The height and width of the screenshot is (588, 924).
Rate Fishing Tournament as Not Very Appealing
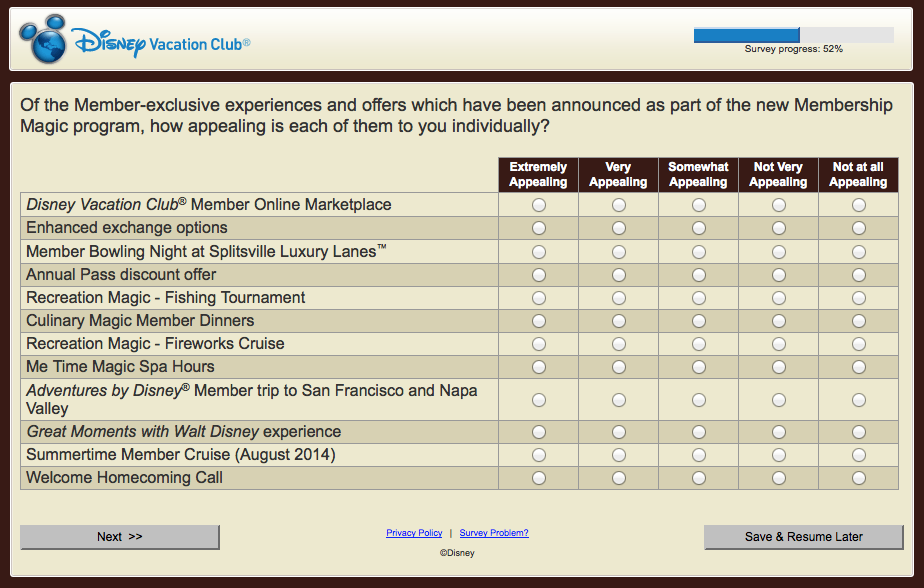778,298
